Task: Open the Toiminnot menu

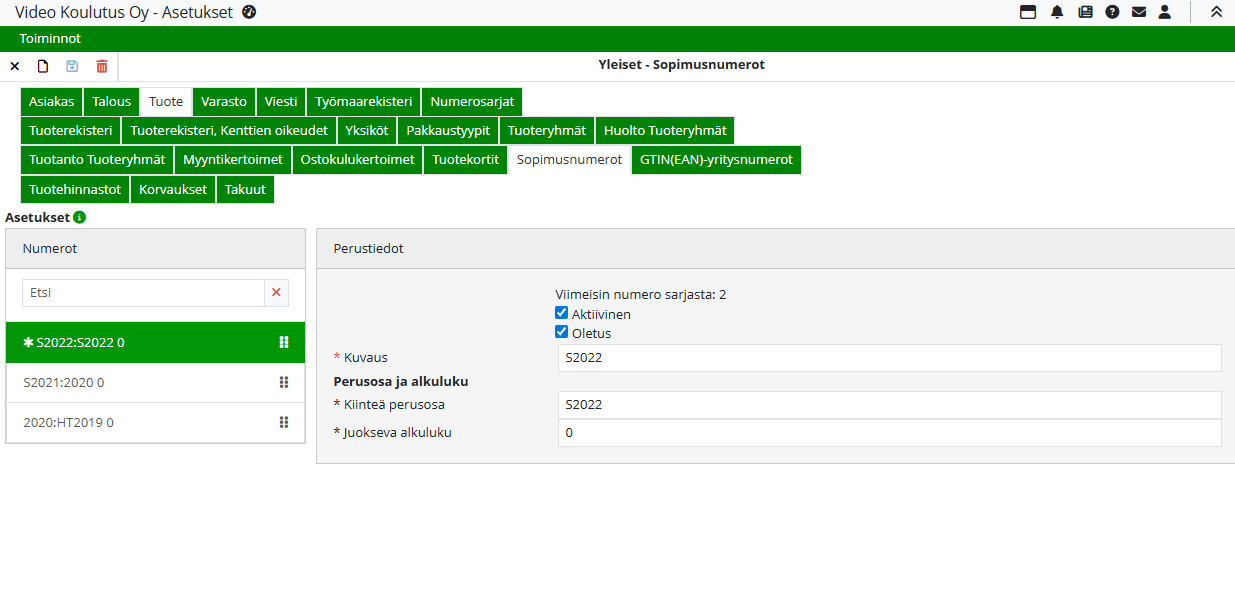Action: [x=50, y=39]
